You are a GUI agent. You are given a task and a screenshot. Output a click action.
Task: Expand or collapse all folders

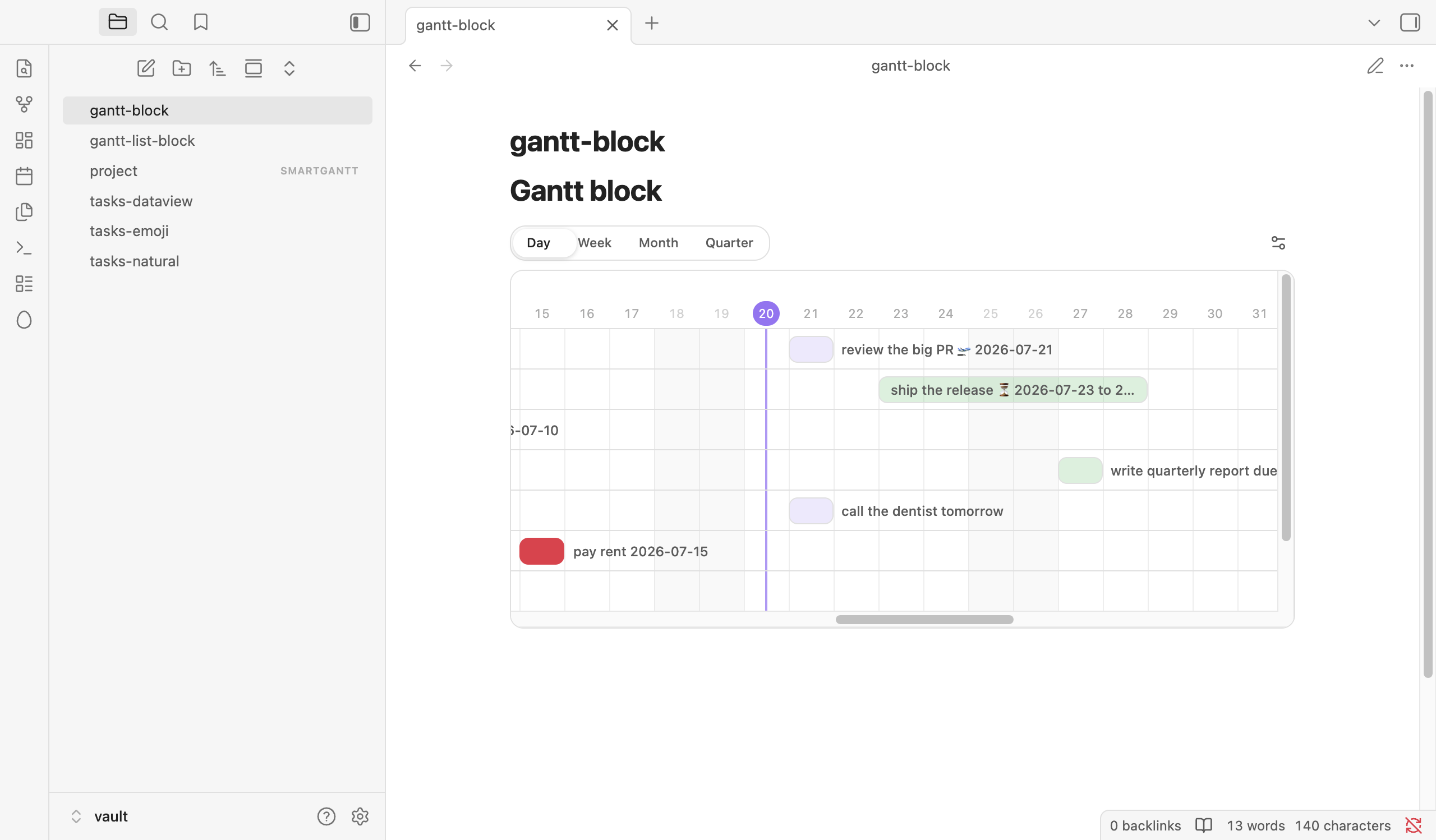(x=289, y=68)
